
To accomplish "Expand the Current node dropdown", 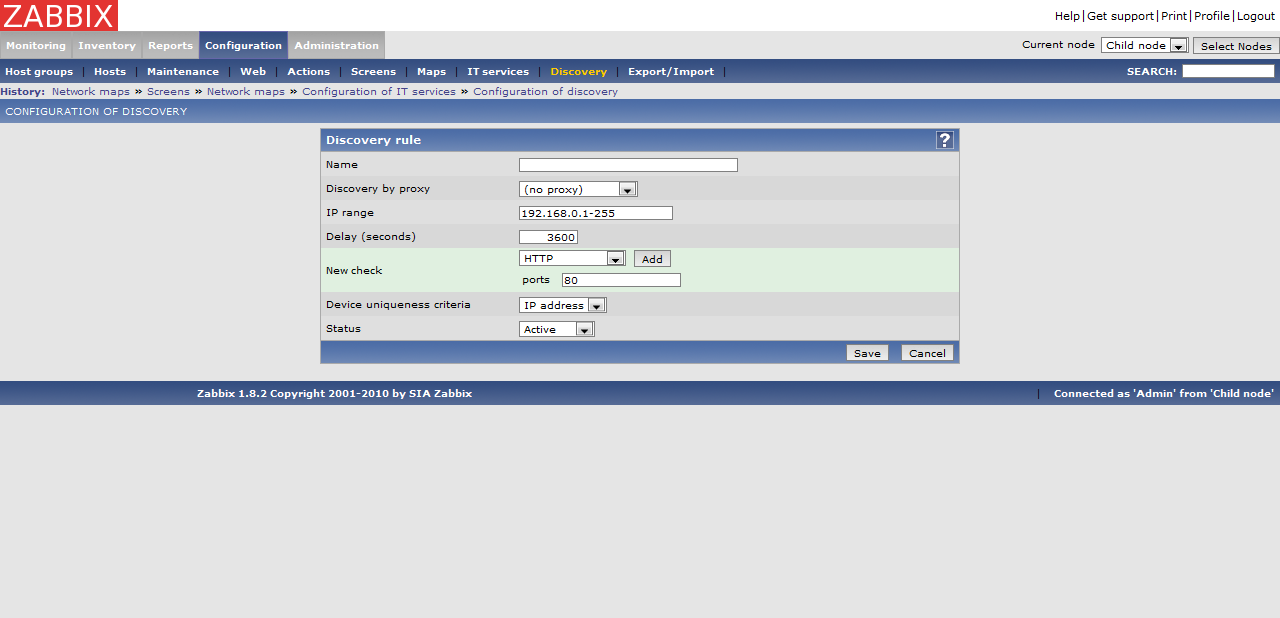I will 1144,46.
